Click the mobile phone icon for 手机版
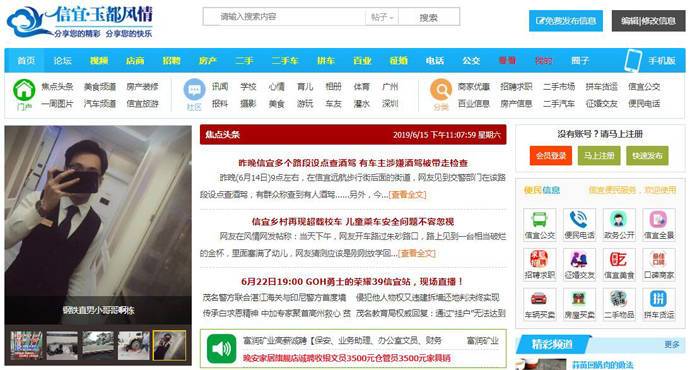Viewport: 690px width, 370px height. pos(633,61)
